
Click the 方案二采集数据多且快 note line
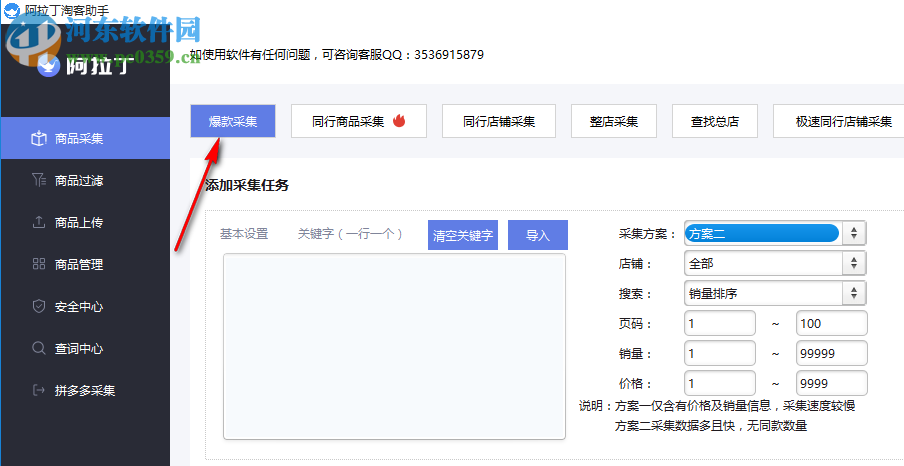710,426
